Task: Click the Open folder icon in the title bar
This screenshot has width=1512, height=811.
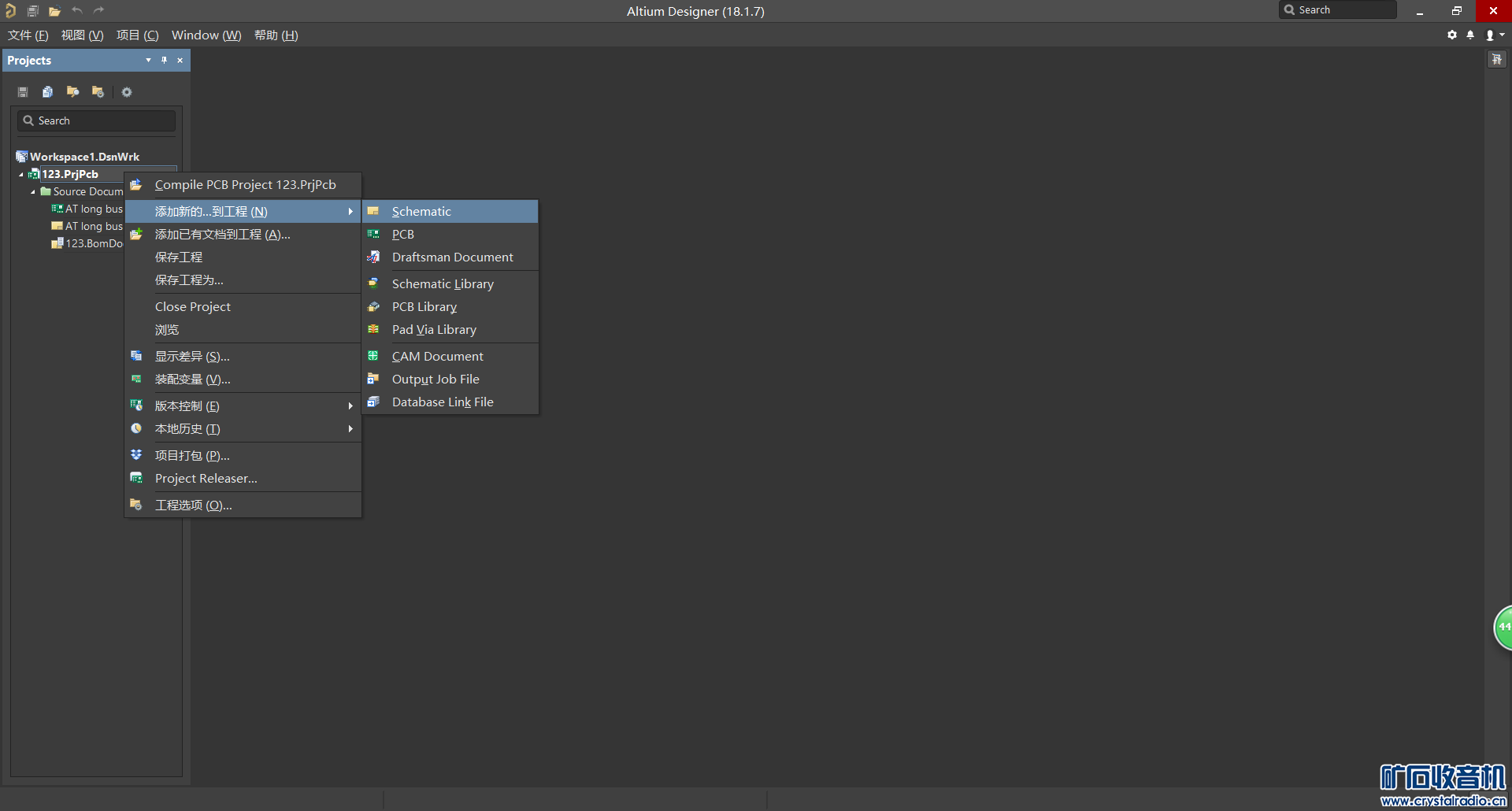Action: [x=54, y=11]
